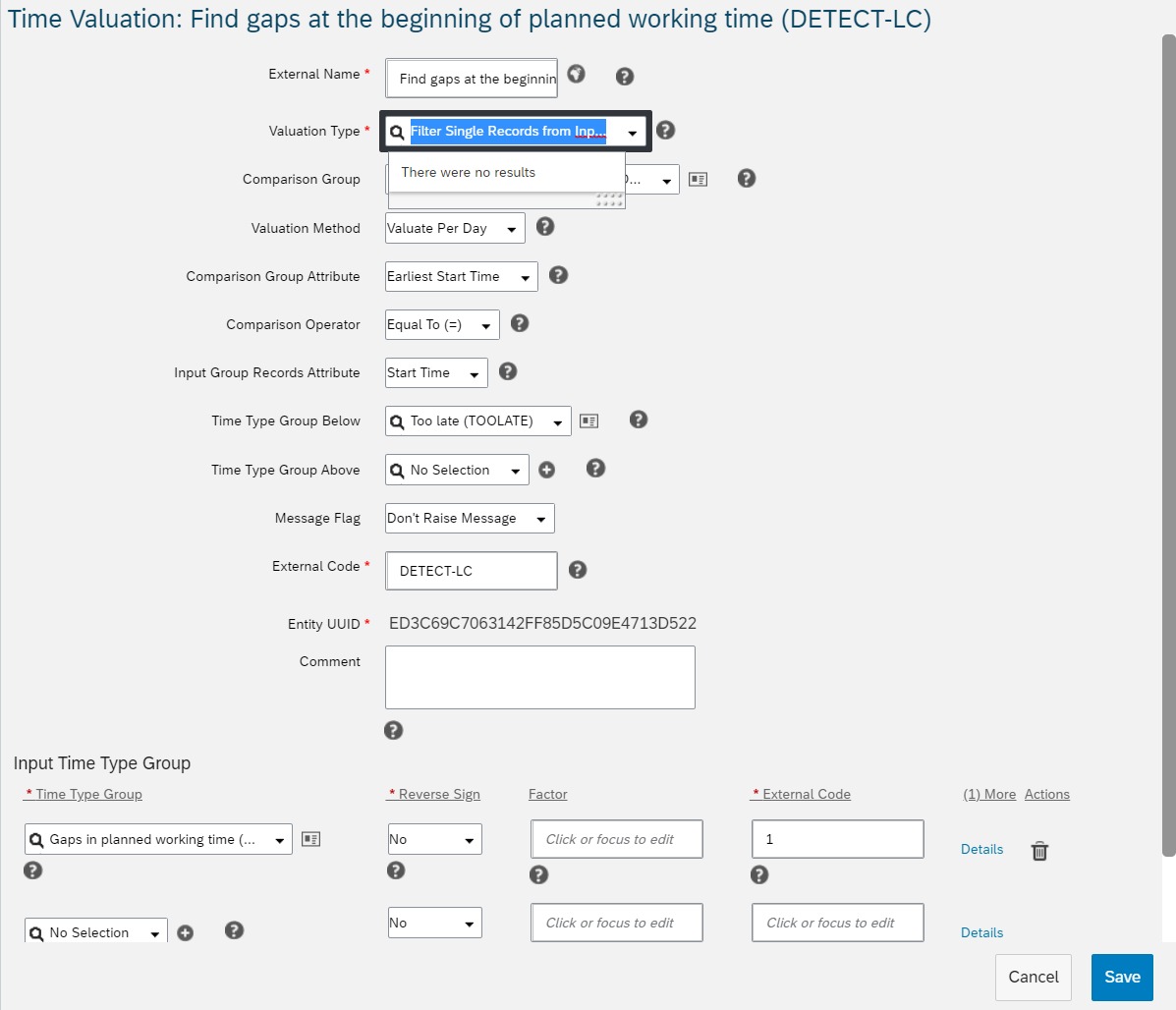Click inside the Comment text area
This screenshot has width=1176, height=1010.
tap(540, 677)
